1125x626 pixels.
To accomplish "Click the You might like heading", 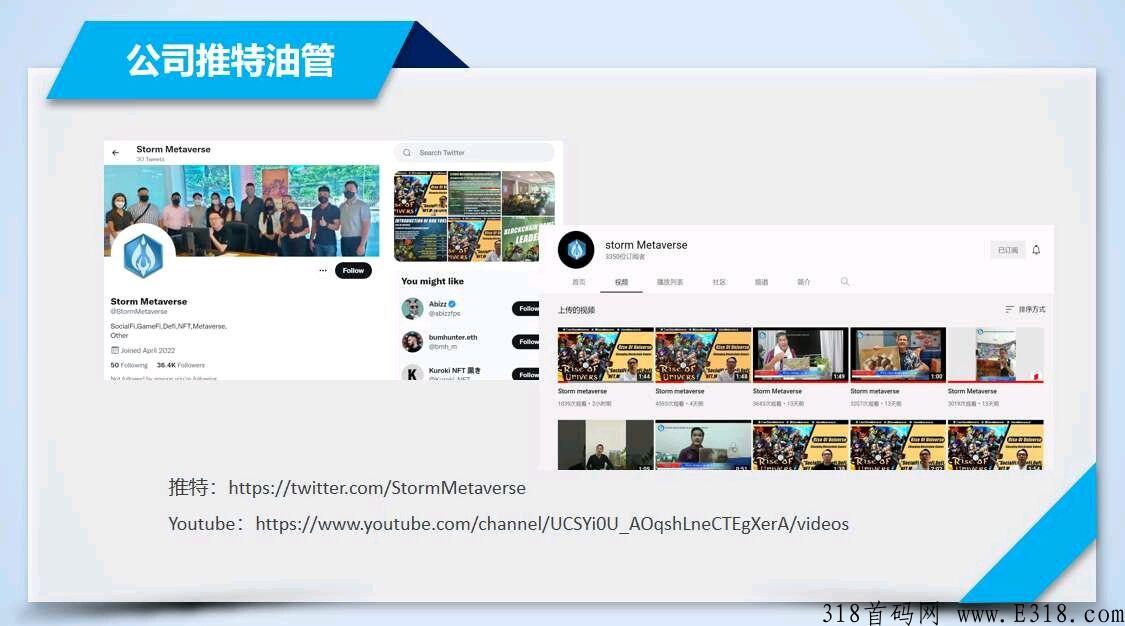I will click(433, 281).
